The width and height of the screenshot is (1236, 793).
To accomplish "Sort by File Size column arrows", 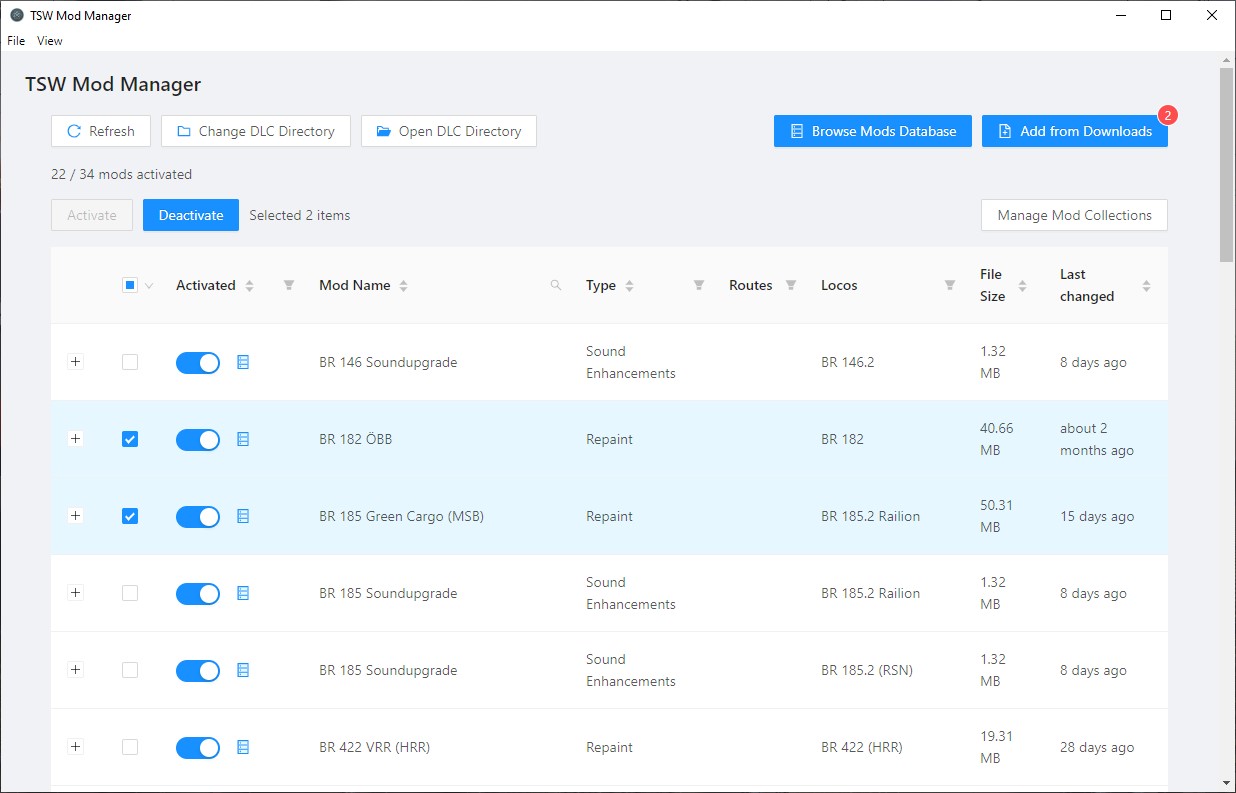I will (x=1022, y=286).
